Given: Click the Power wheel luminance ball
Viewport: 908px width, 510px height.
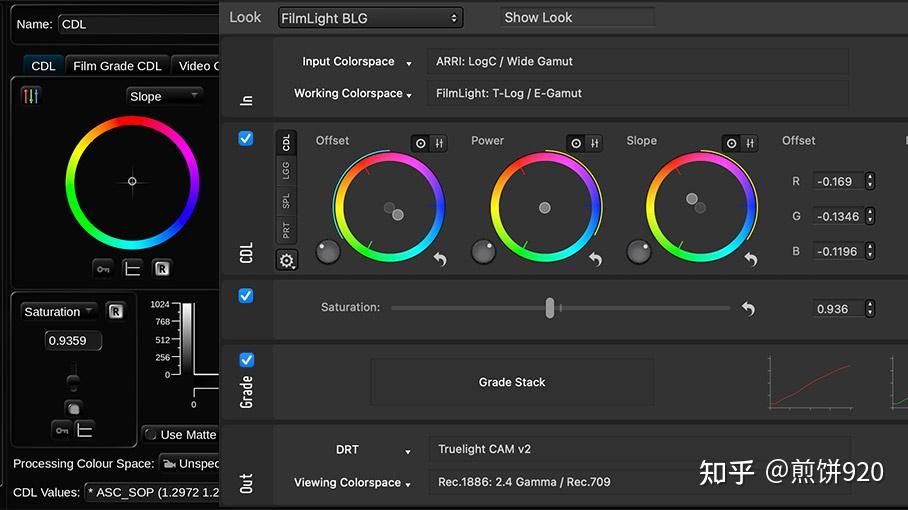Looking at the screenshot, I should tap(483, 252).
